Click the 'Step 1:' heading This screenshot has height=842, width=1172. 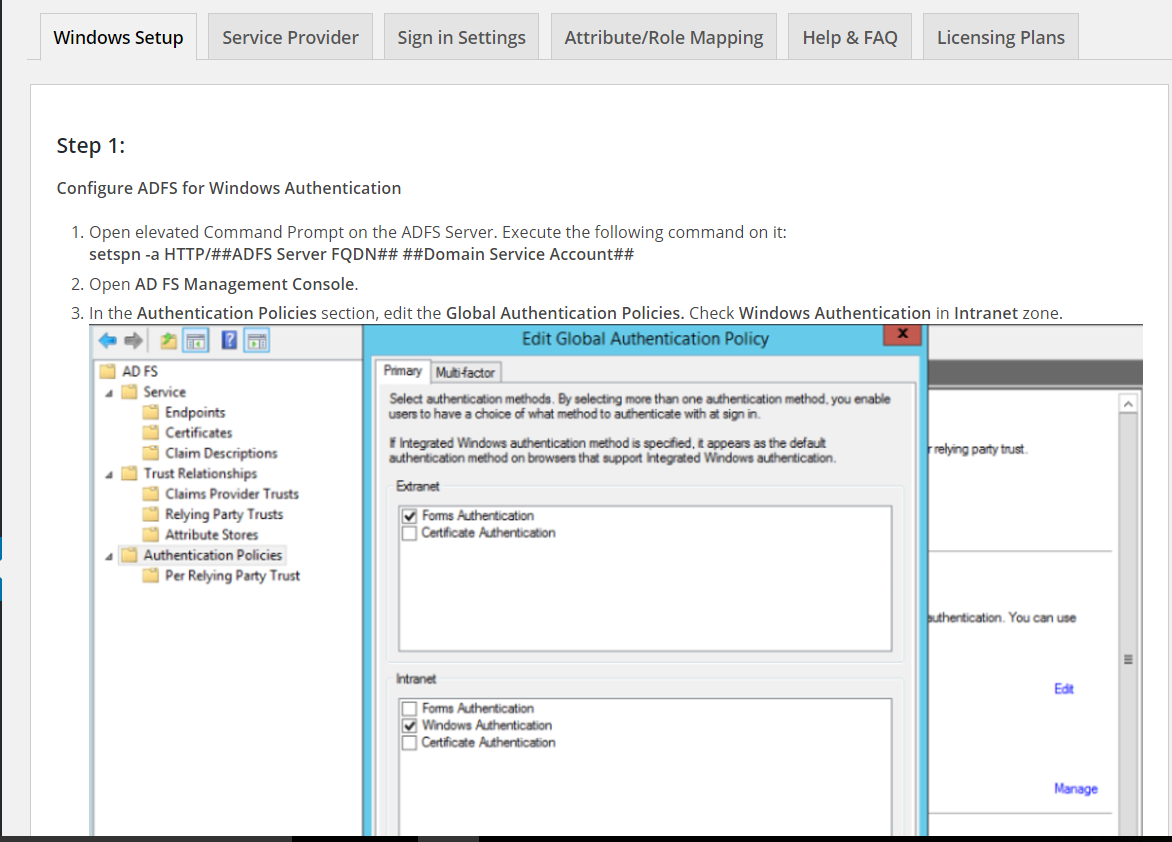pos(90,145)
